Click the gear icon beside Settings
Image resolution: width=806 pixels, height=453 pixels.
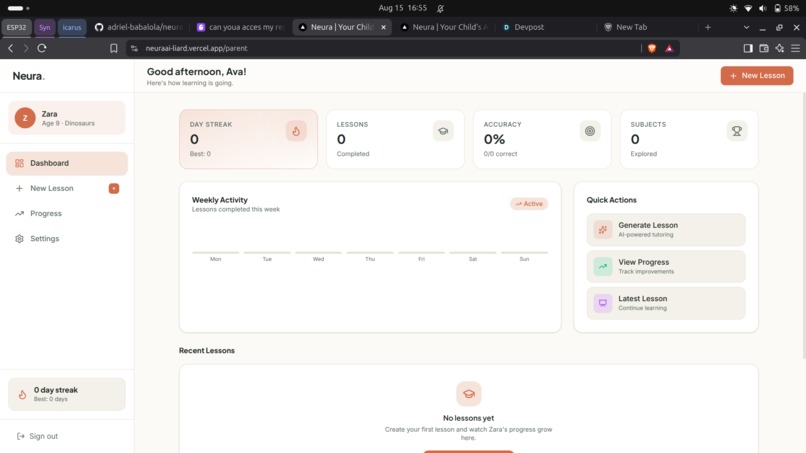pyautogui.click(x=20, y=239)
